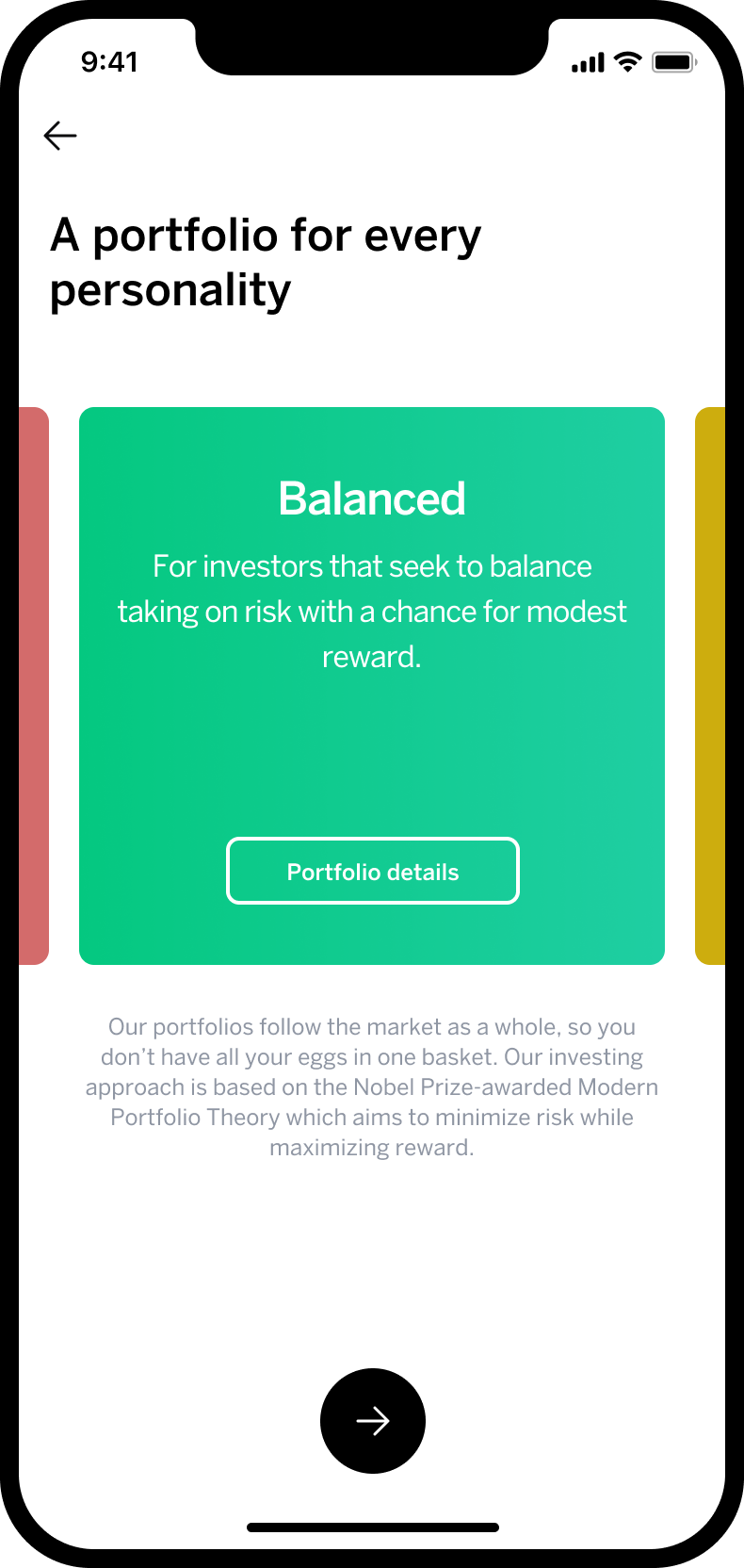Tap the Balanced card heading
This screenshot has width=744, height=1568.
(x=372, y=498)
